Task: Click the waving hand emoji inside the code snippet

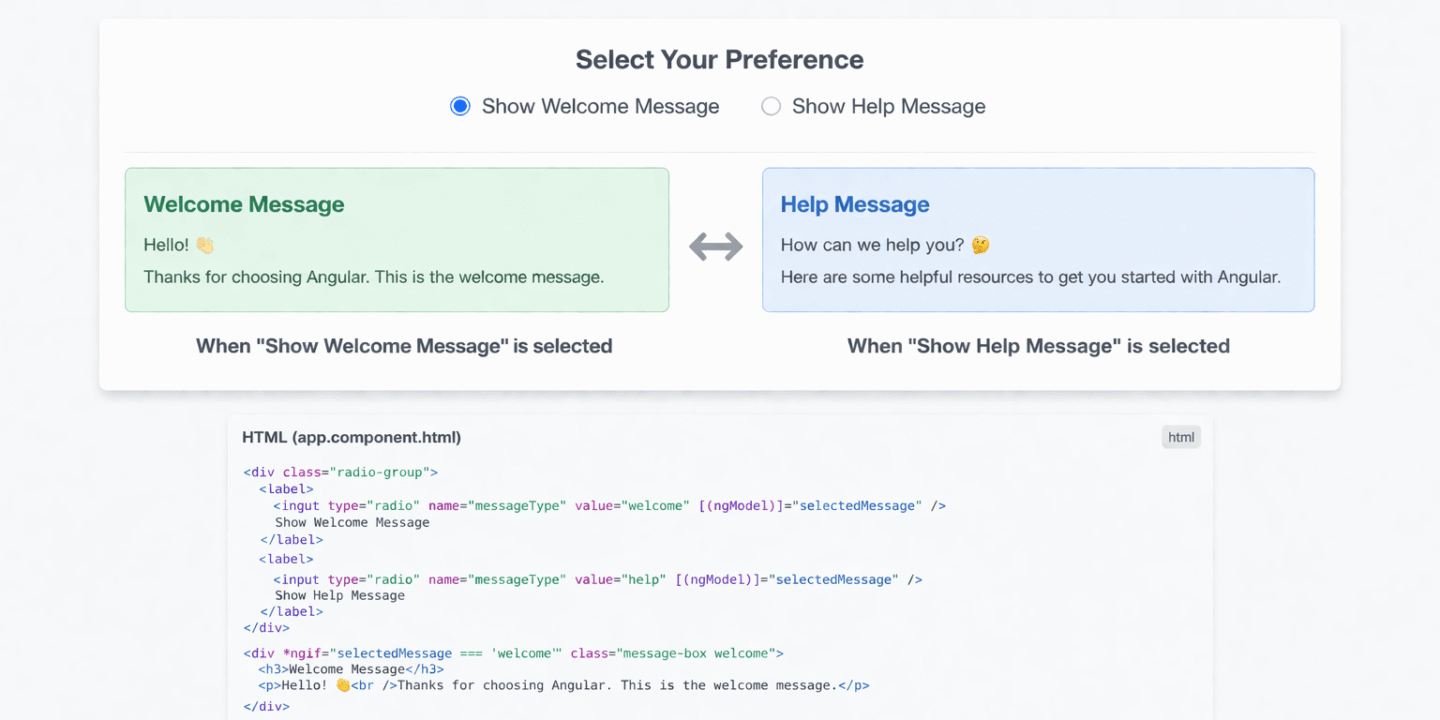Action: pos(341,685)
